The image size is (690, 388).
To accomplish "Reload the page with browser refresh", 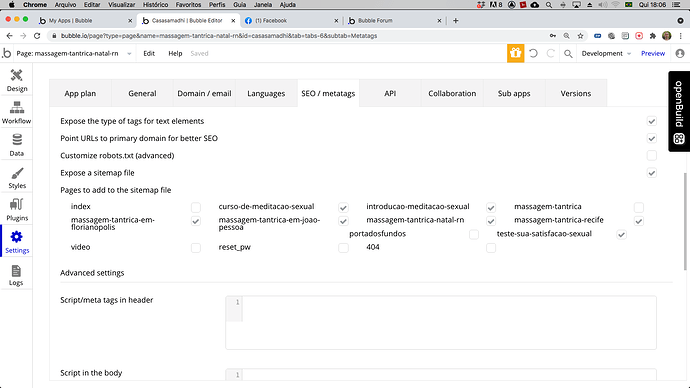I will [37, 36].
